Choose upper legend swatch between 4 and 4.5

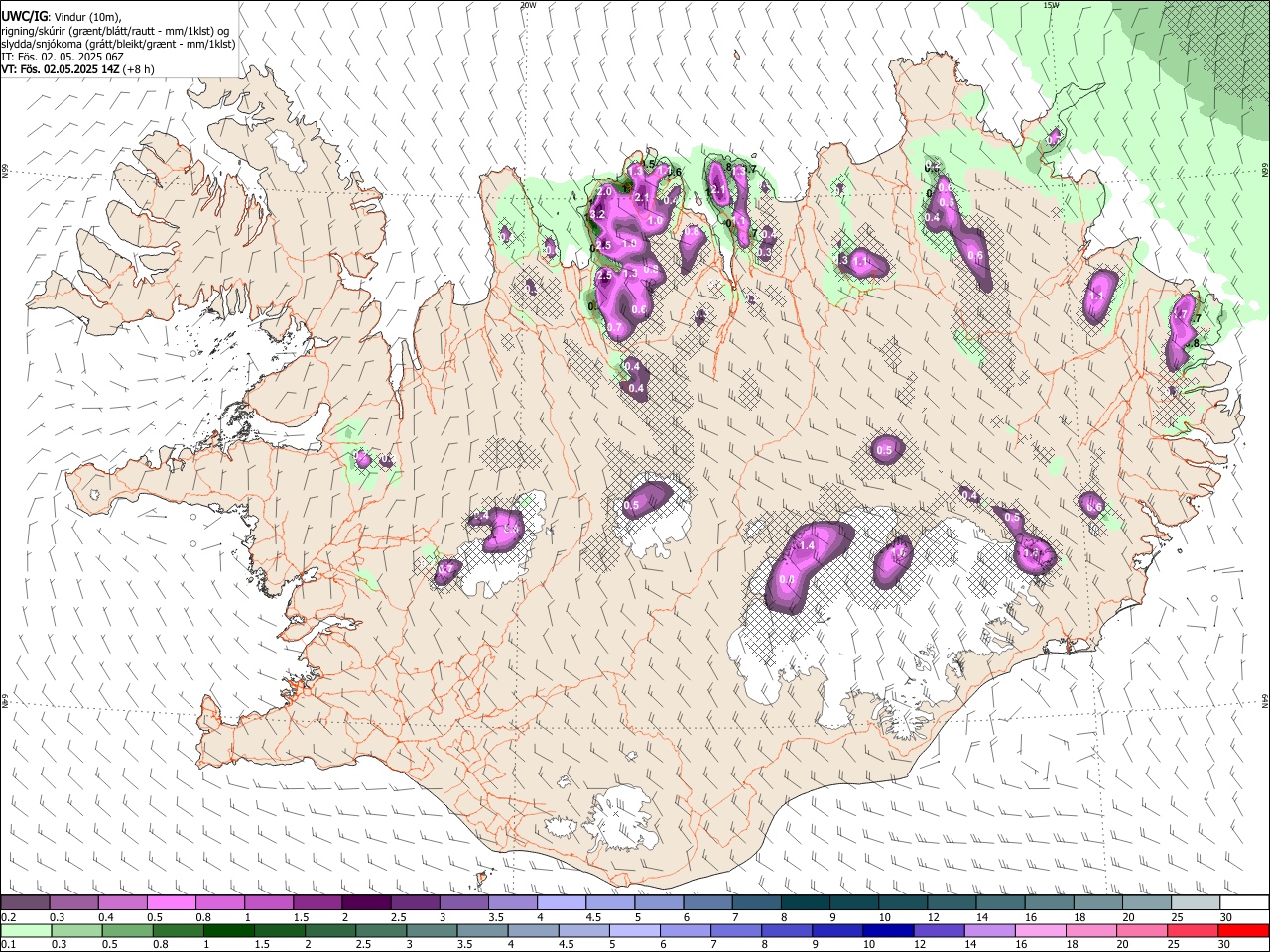[560, 903]
